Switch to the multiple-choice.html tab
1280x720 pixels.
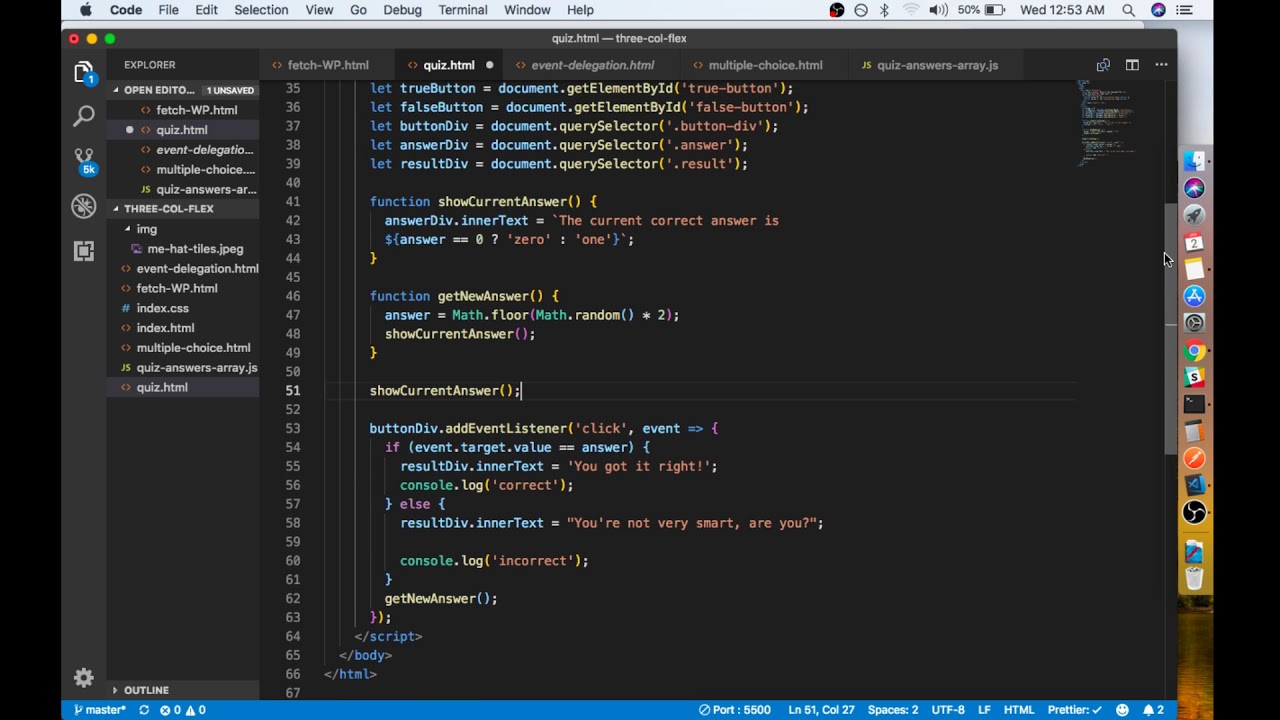coord(765,65)
